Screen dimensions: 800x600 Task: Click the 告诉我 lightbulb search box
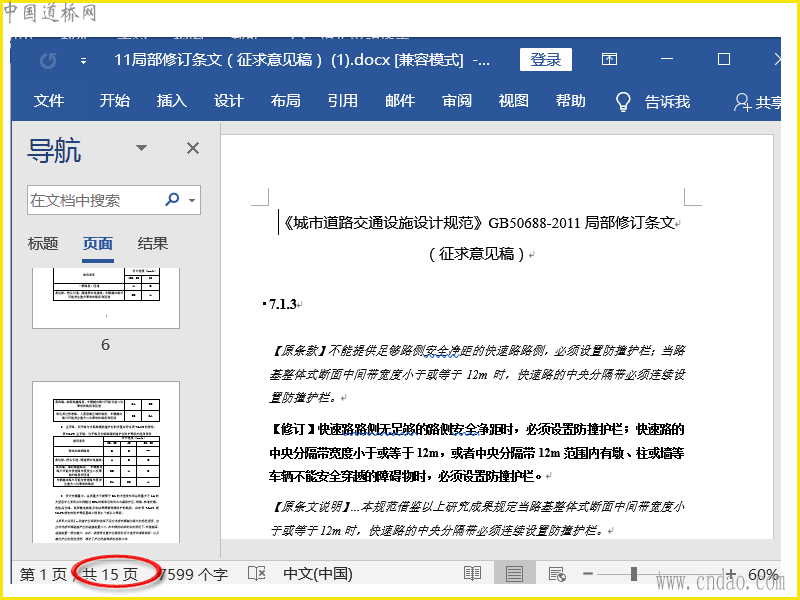click(653, 102)
